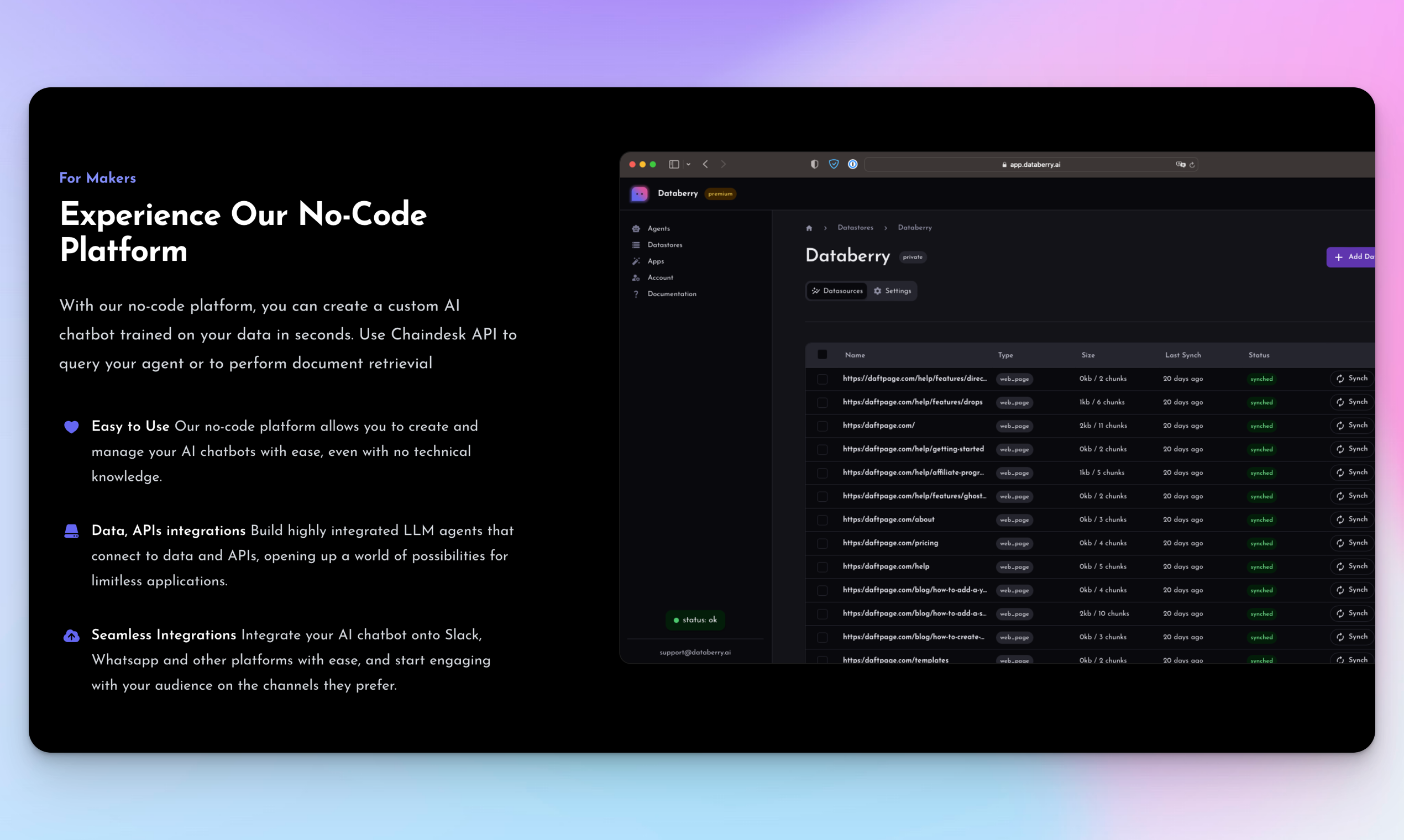Click the browser back arrow
Screen dimensions: 1404x840
coord(705,164)
